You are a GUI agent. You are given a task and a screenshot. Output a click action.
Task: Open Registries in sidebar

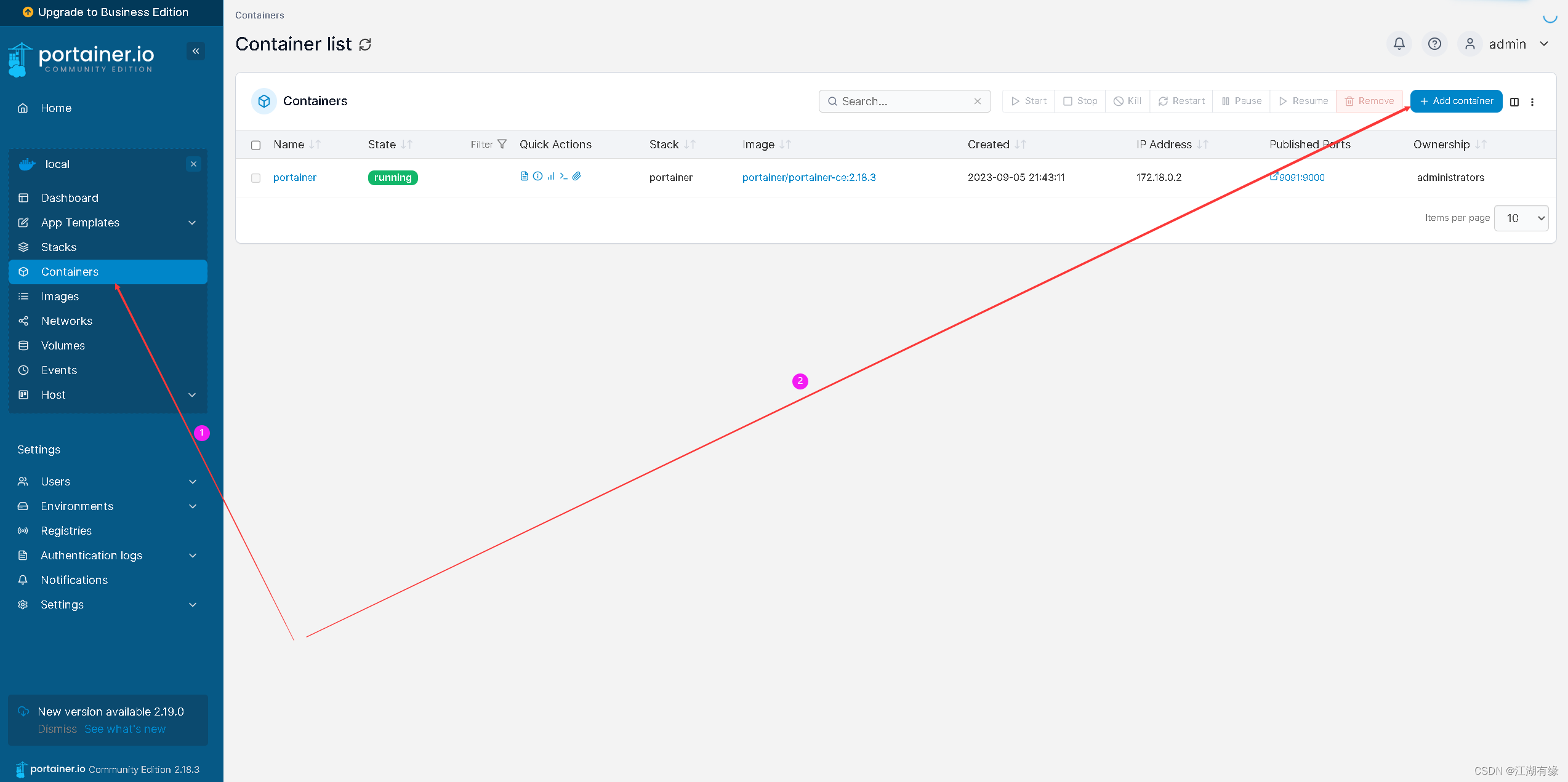[x=108, y=531]
